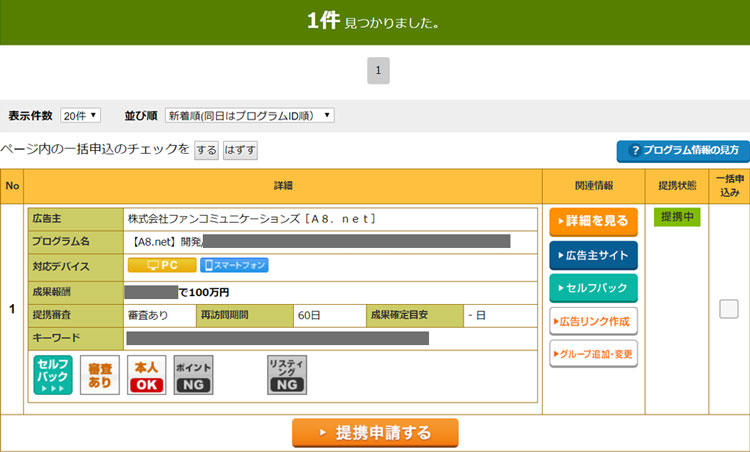Click the で100万円 reward text

(x=204, y=292)
